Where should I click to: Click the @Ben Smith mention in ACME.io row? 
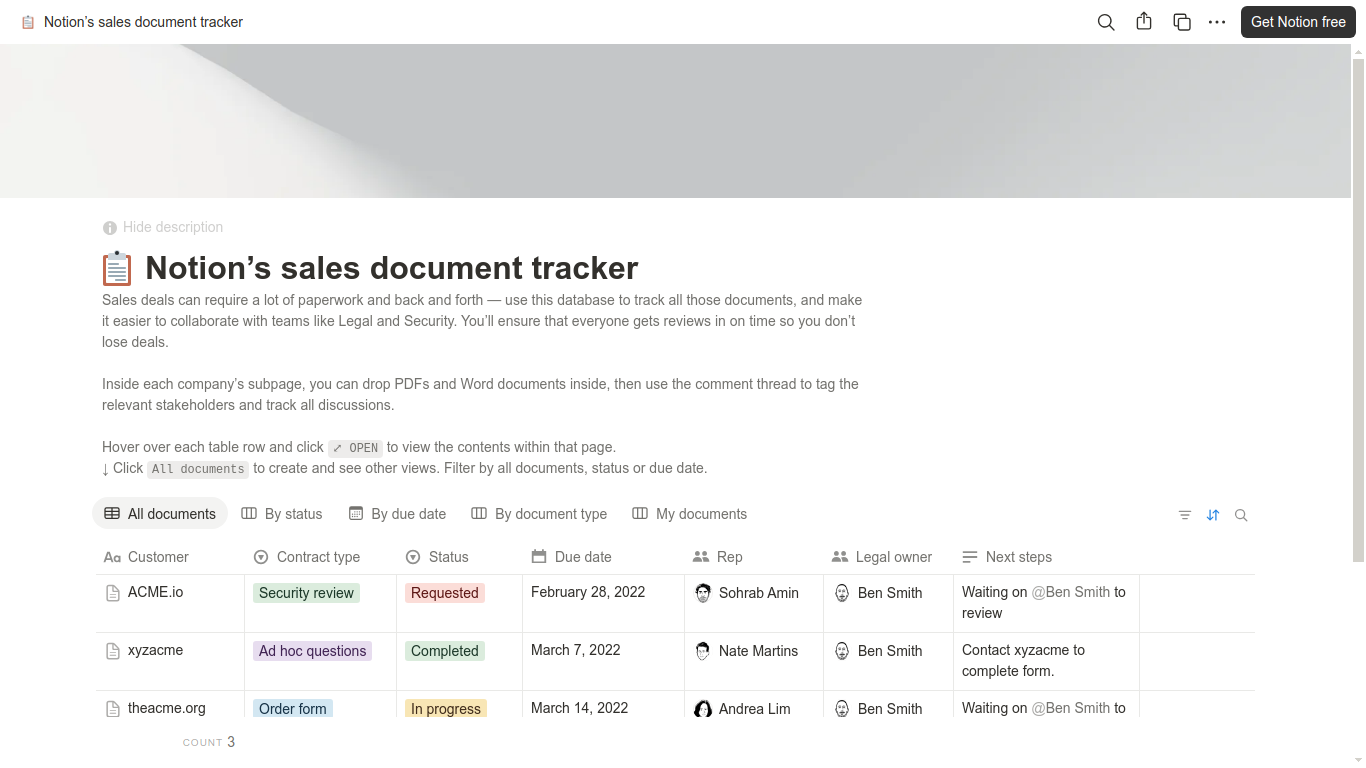1071,592
